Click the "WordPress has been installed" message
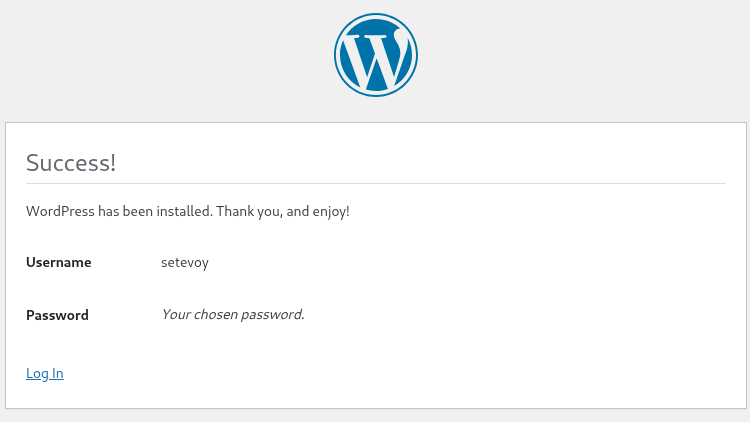 (187, 212)
